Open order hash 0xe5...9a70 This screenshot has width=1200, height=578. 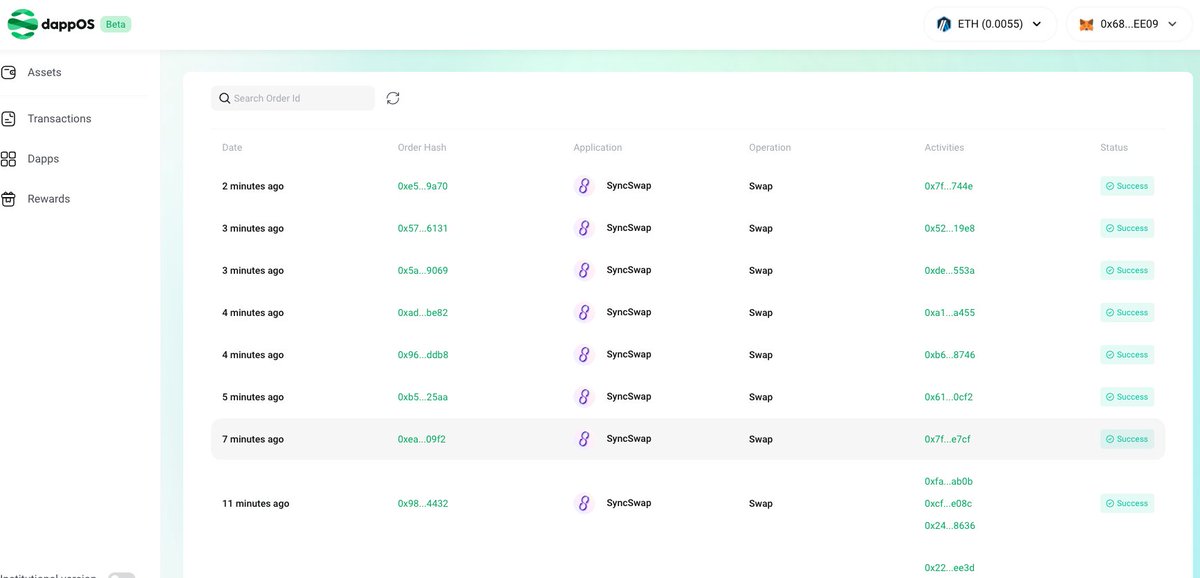423,186
